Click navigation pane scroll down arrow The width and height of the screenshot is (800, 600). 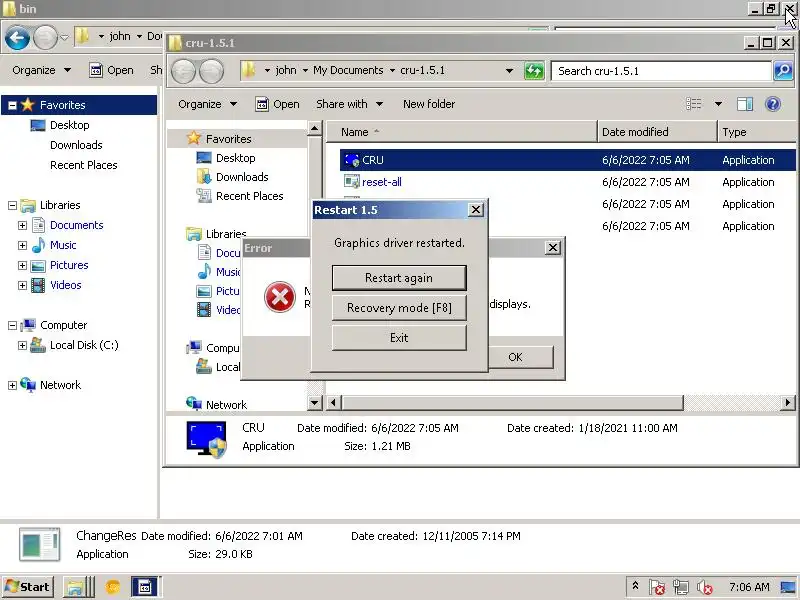pos(314,403)
